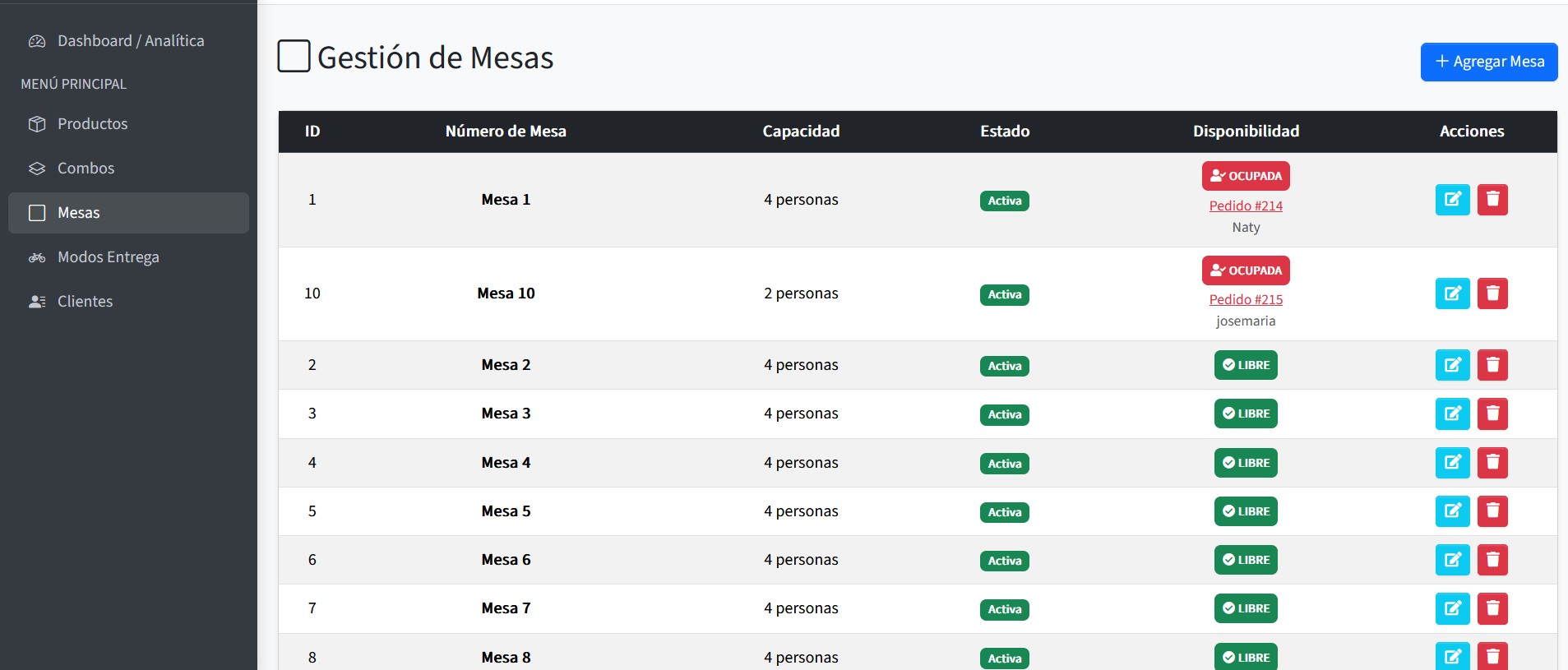This screenshot has height=670, width=1568.
Task: Open Modos Entrega sidebar item
Action: click(x=128, y=257)
